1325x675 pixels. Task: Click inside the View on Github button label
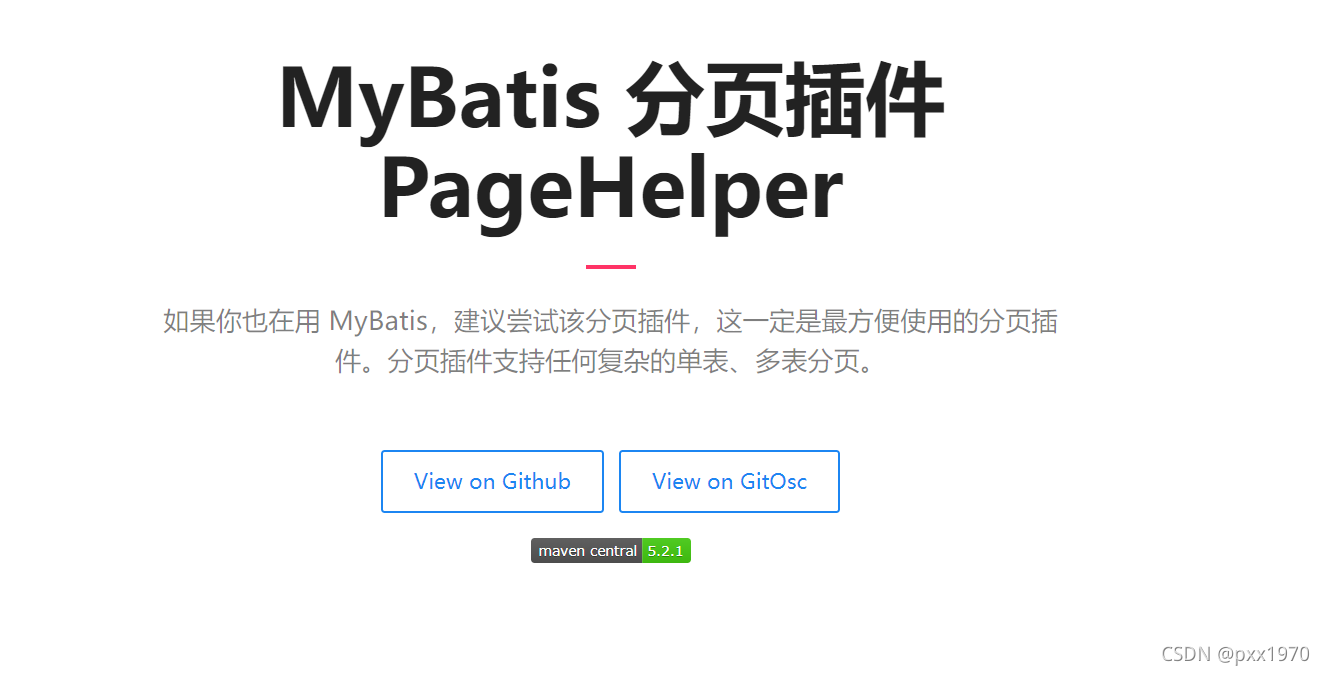coord(492,481)
